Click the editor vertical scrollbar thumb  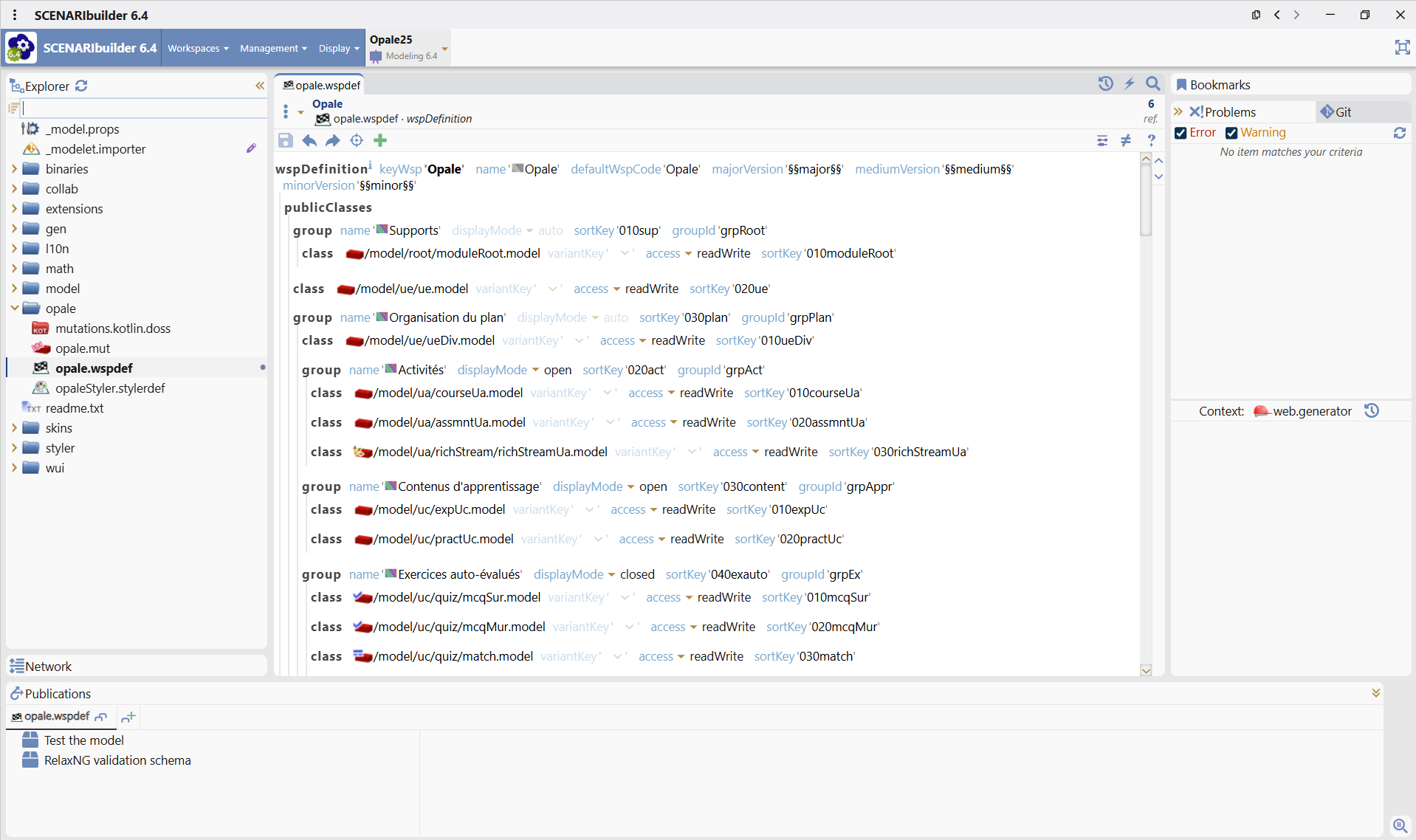click(x=1146, y=199)
